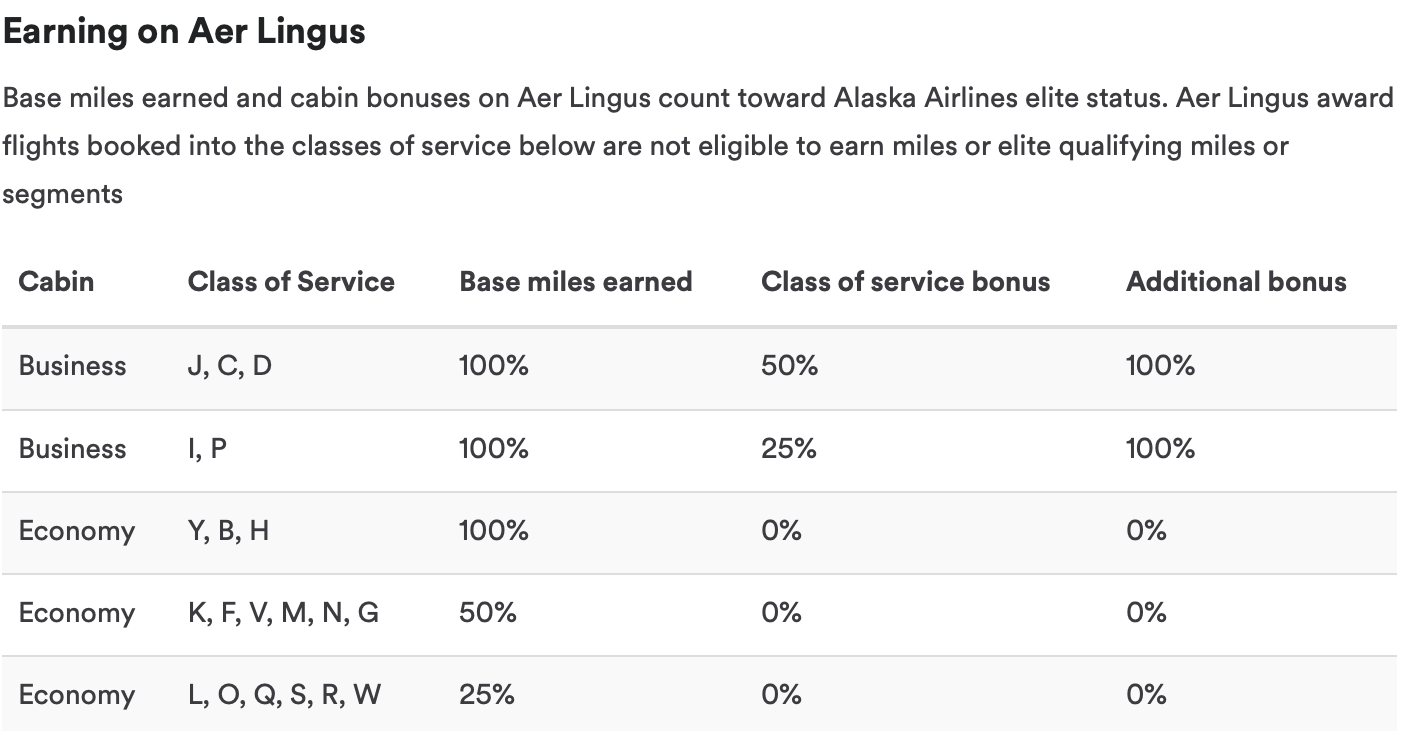Select the 25% base miles earned value

point(487,694)
